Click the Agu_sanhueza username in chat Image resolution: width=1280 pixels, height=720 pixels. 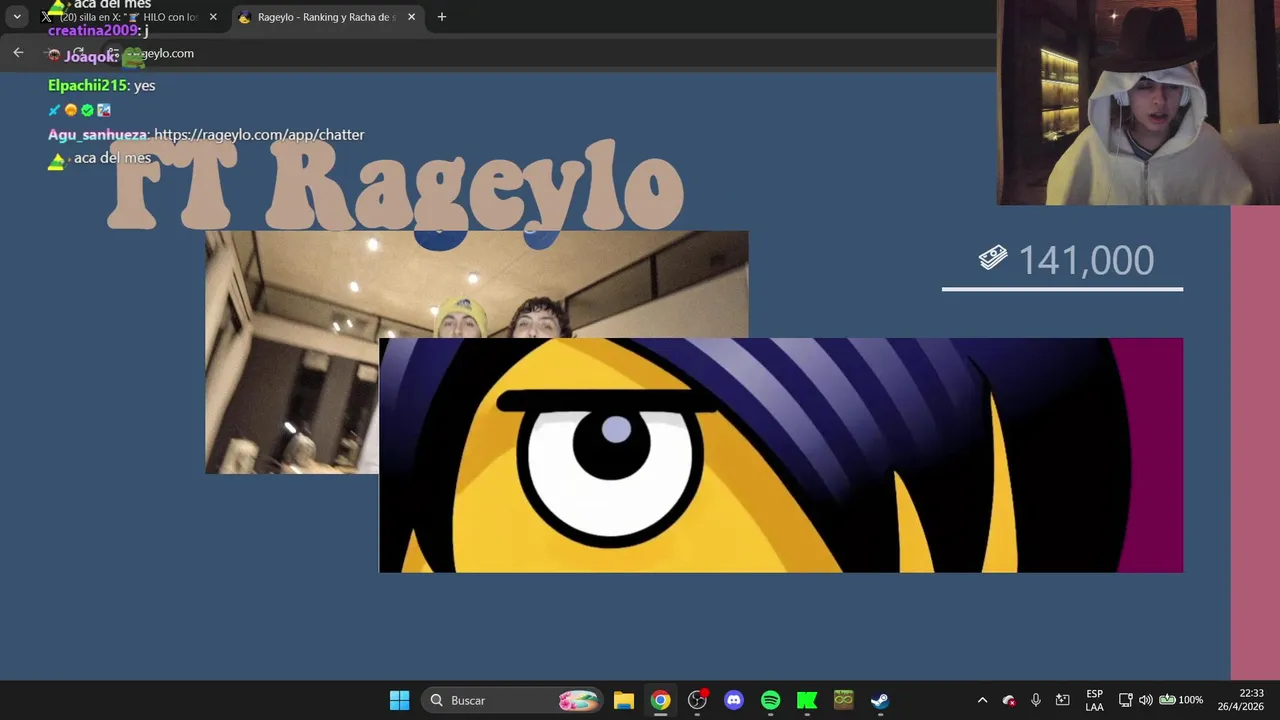(98, 134)
